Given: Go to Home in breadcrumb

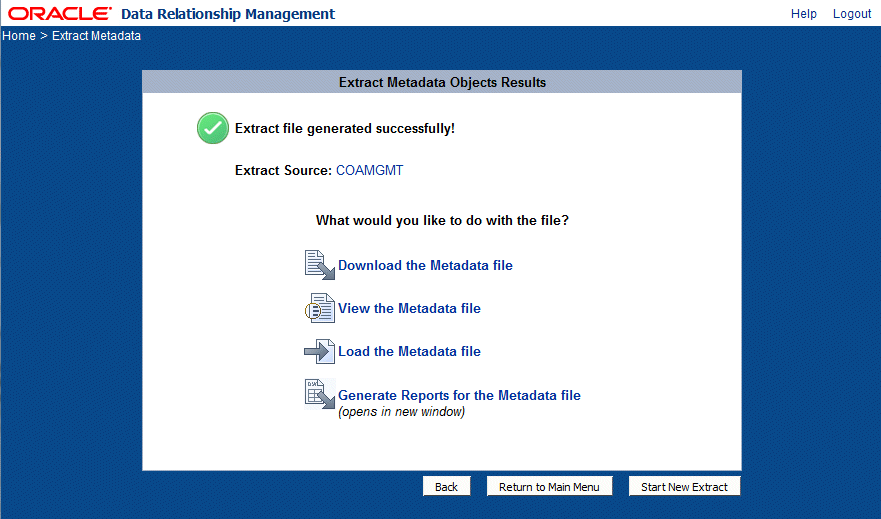Looking at the screenshot, I should tap(19, 35).
